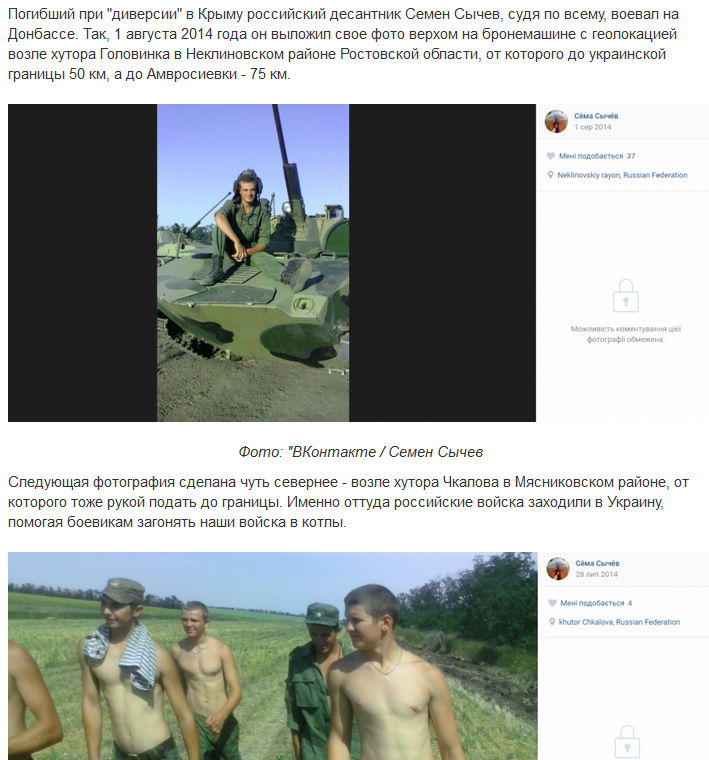Open the profile avatar dated 28 лип 2014
Viewport: 709px width, 760px height.
pos(558,568)
